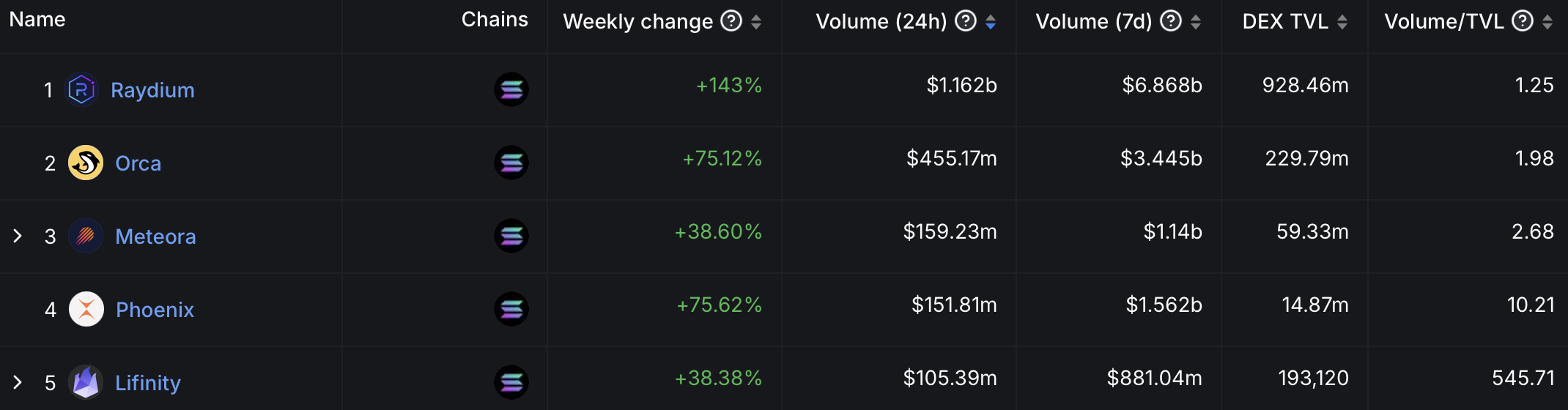The height and width of the screenshot is (410, 1568).
Task: Click Volume (24h) help question icon
Action: pos(966,20)
